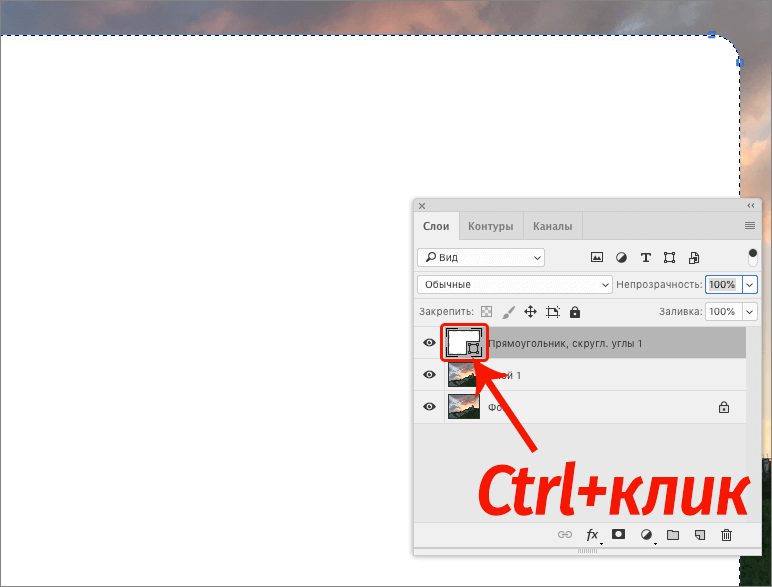Click the lock position (move arrows) icon
Screen dimensions: 772x587
click(x=530, y=312)
